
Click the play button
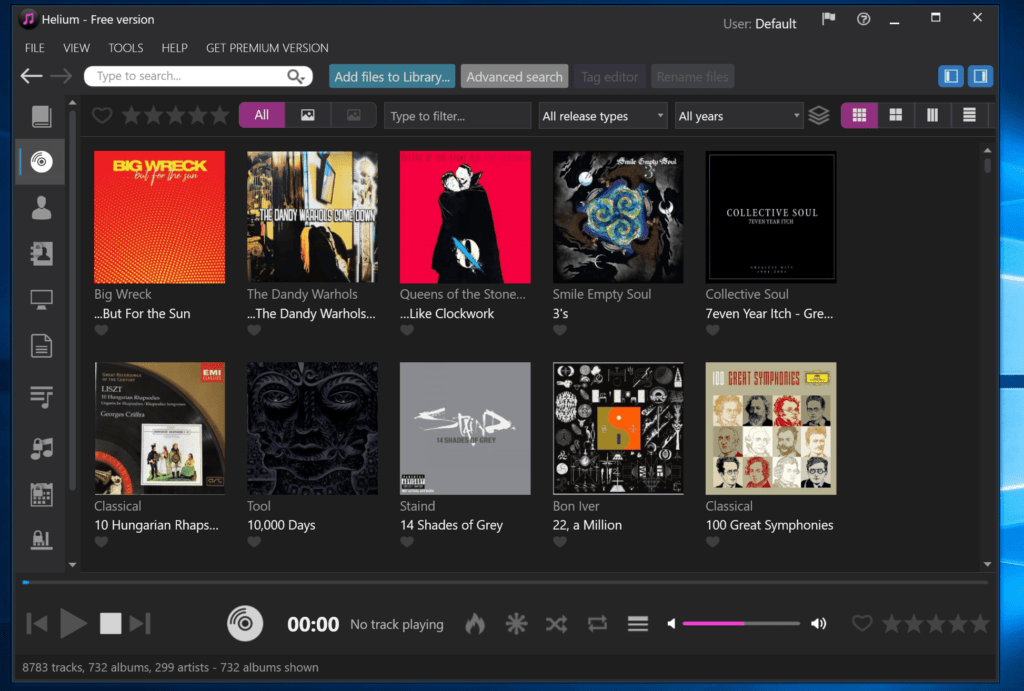[73, 624]
